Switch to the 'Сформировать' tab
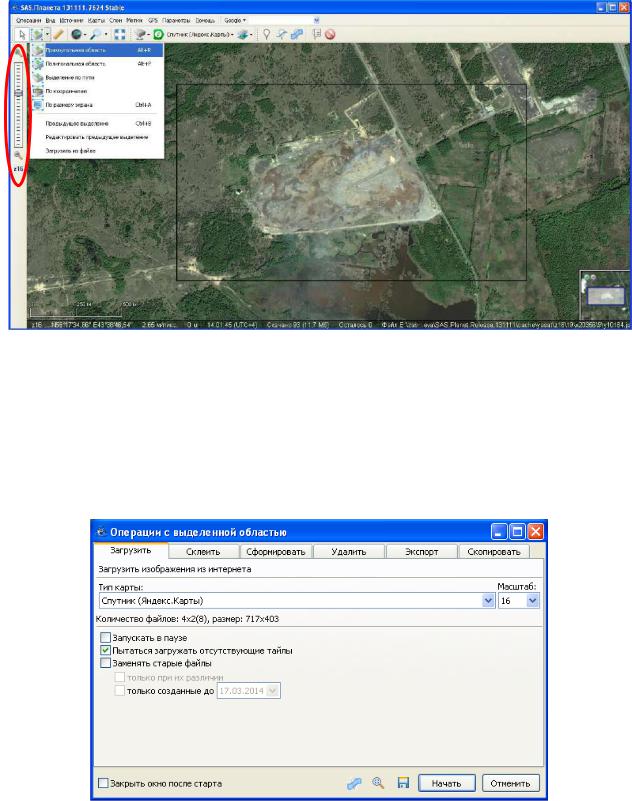The height and width of the screenshot is (801, 632). coord(276,552)
